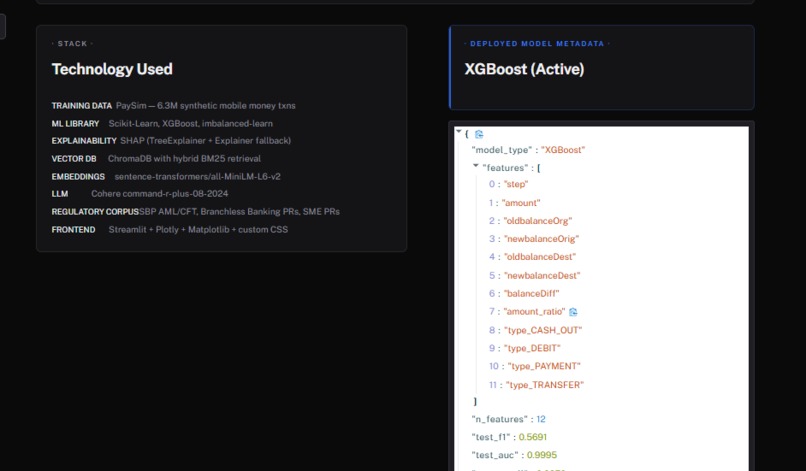Click the test_auc value 0.9995
This screenshot has height=471, width=806.
(542, 455)
